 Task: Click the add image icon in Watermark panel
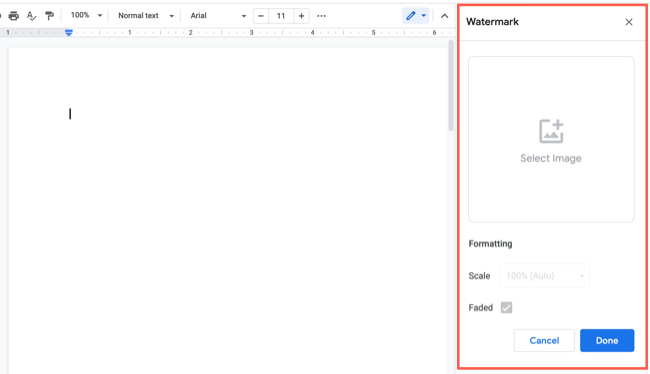551,131
